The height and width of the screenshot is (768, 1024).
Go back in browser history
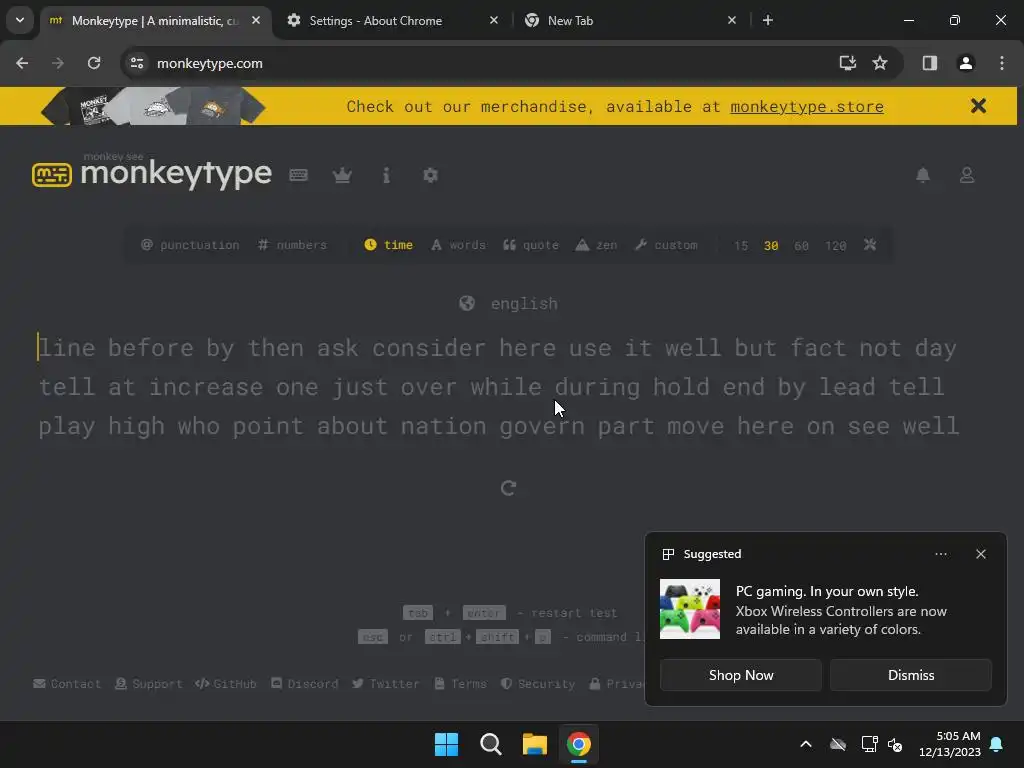click(22, 63)
